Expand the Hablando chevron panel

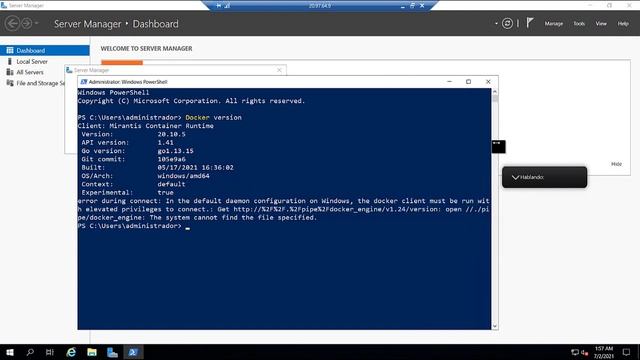click(x=516, y=177)
